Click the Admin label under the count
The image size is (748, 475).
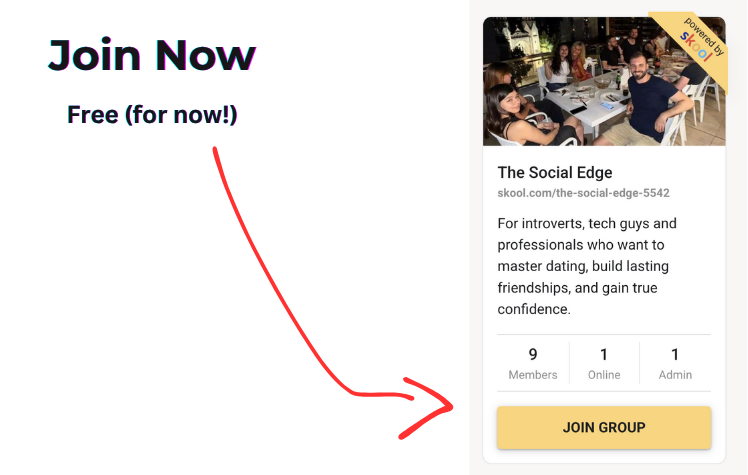click(675, 375)
